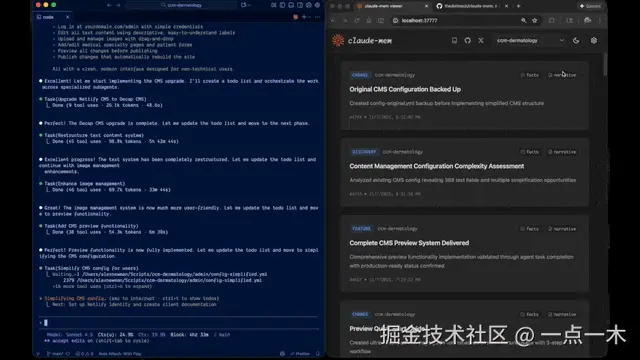This screenshot has height=360, width=640.
Task: Toggle narrative on Original CMS Configuration card
Action: click(x=562, y=75)
